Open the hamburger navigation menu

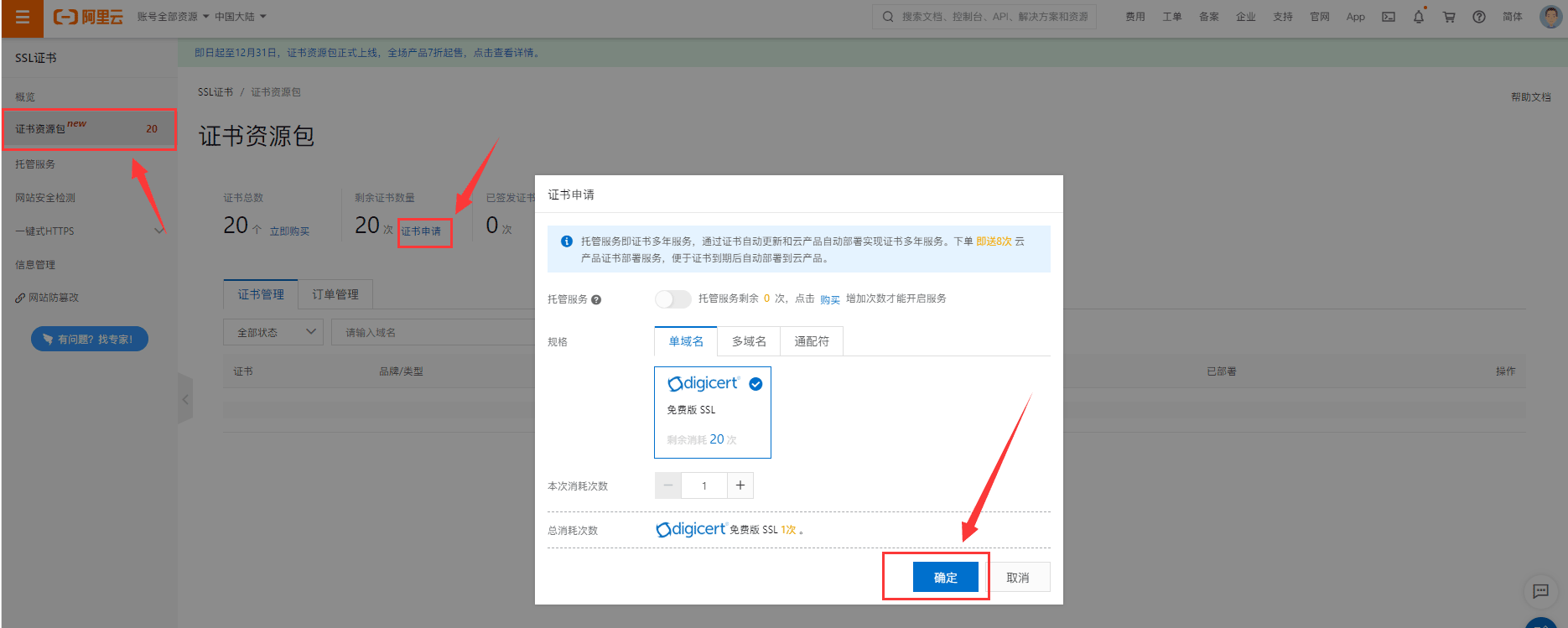tap(23, 17)
